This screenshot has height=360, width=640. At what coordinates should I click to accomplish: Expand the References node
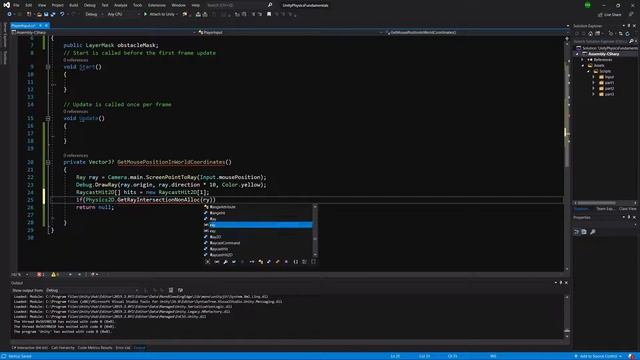(x=582, y=60)
